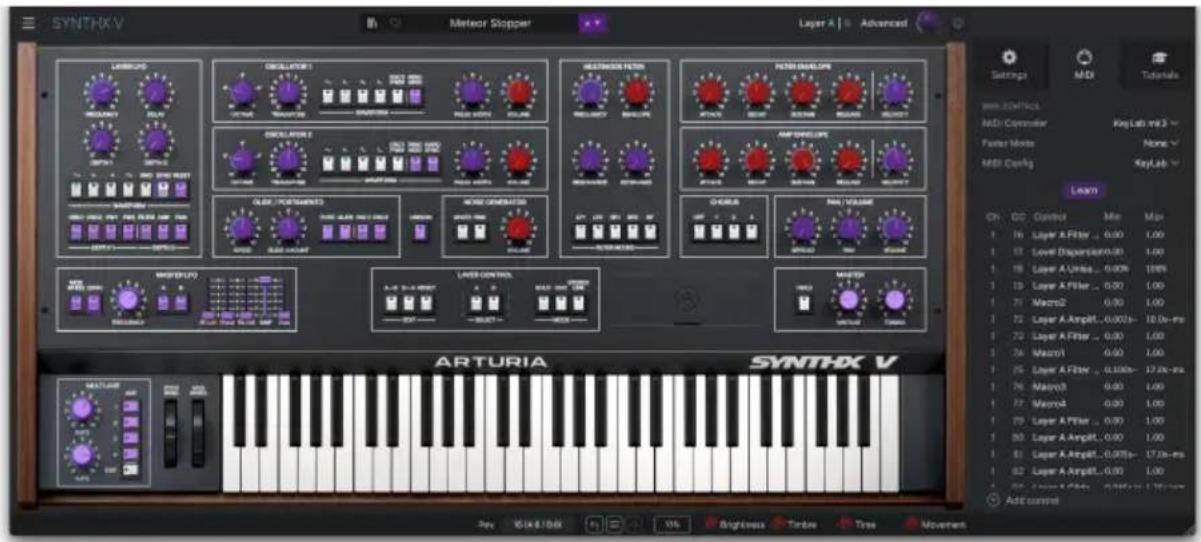This screenshot has width=1201, height=542.
Task: Click Layer Control Reset switch
Action: pos(427,301)
